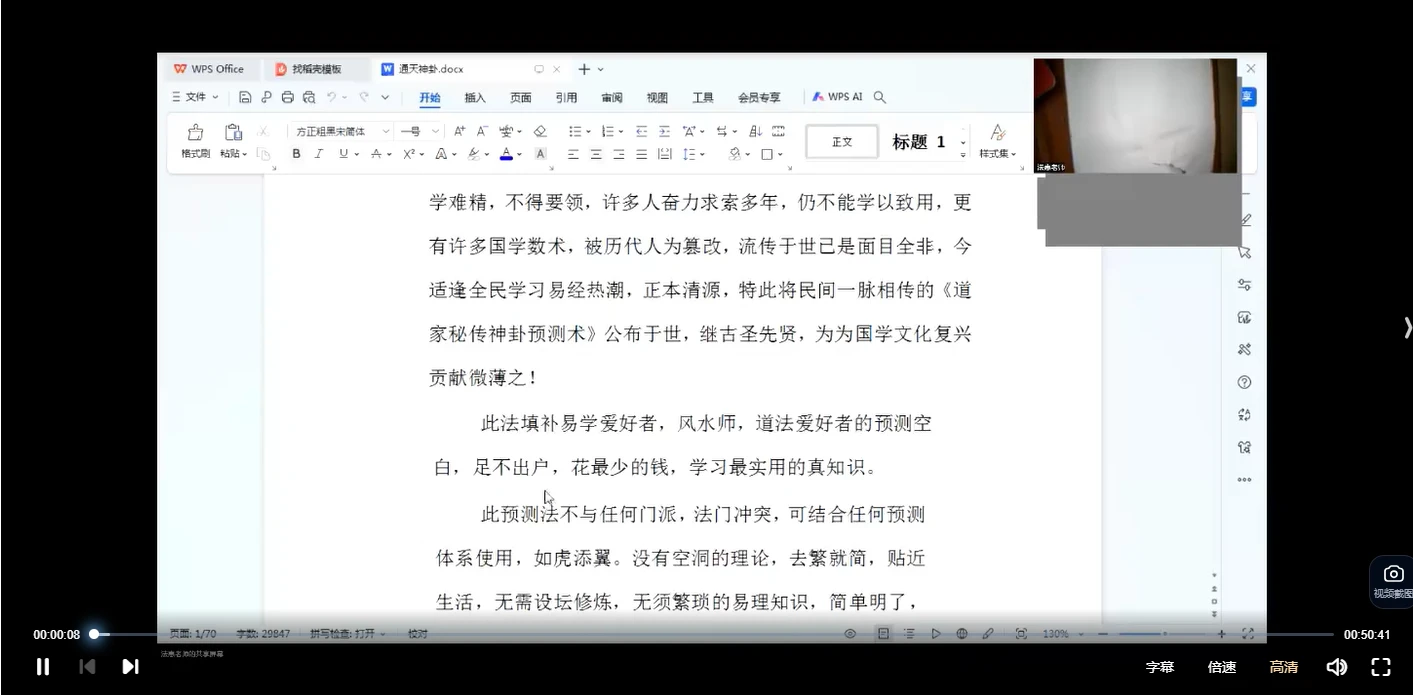Open the 倍速 playback speed option

pos(1222,667)
